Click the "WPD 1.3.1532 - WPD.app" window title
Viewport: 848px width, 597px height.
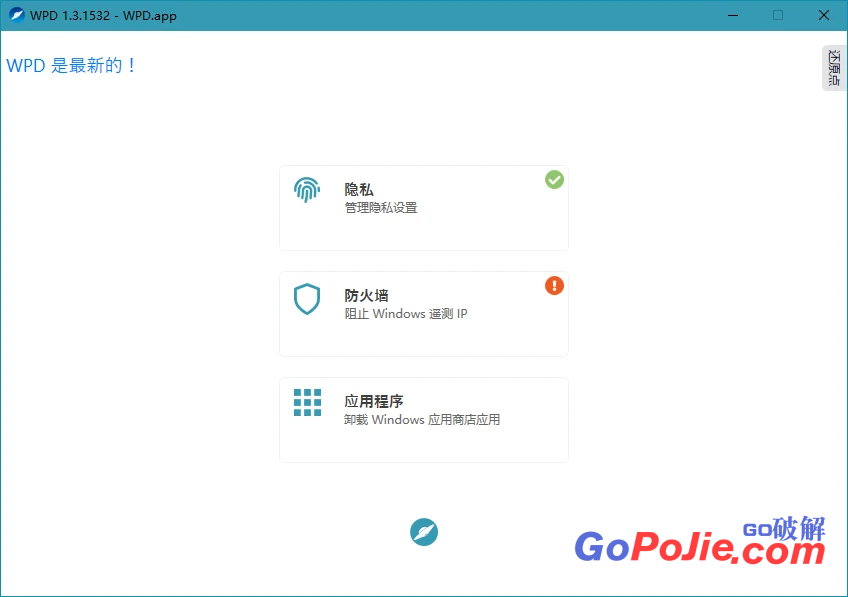[x=103, y=16]
